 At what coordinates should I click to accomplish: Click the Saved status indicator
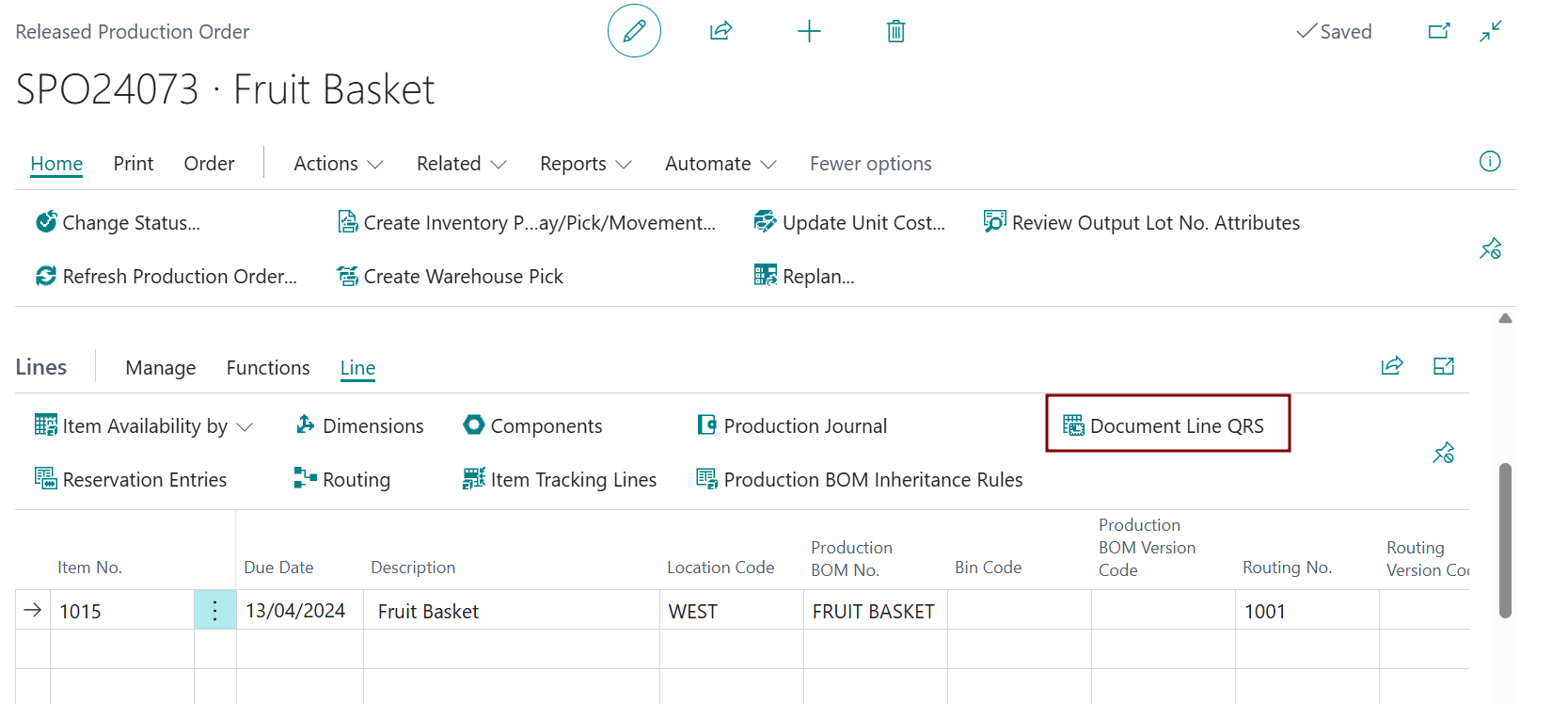(x=1334, y=31)
